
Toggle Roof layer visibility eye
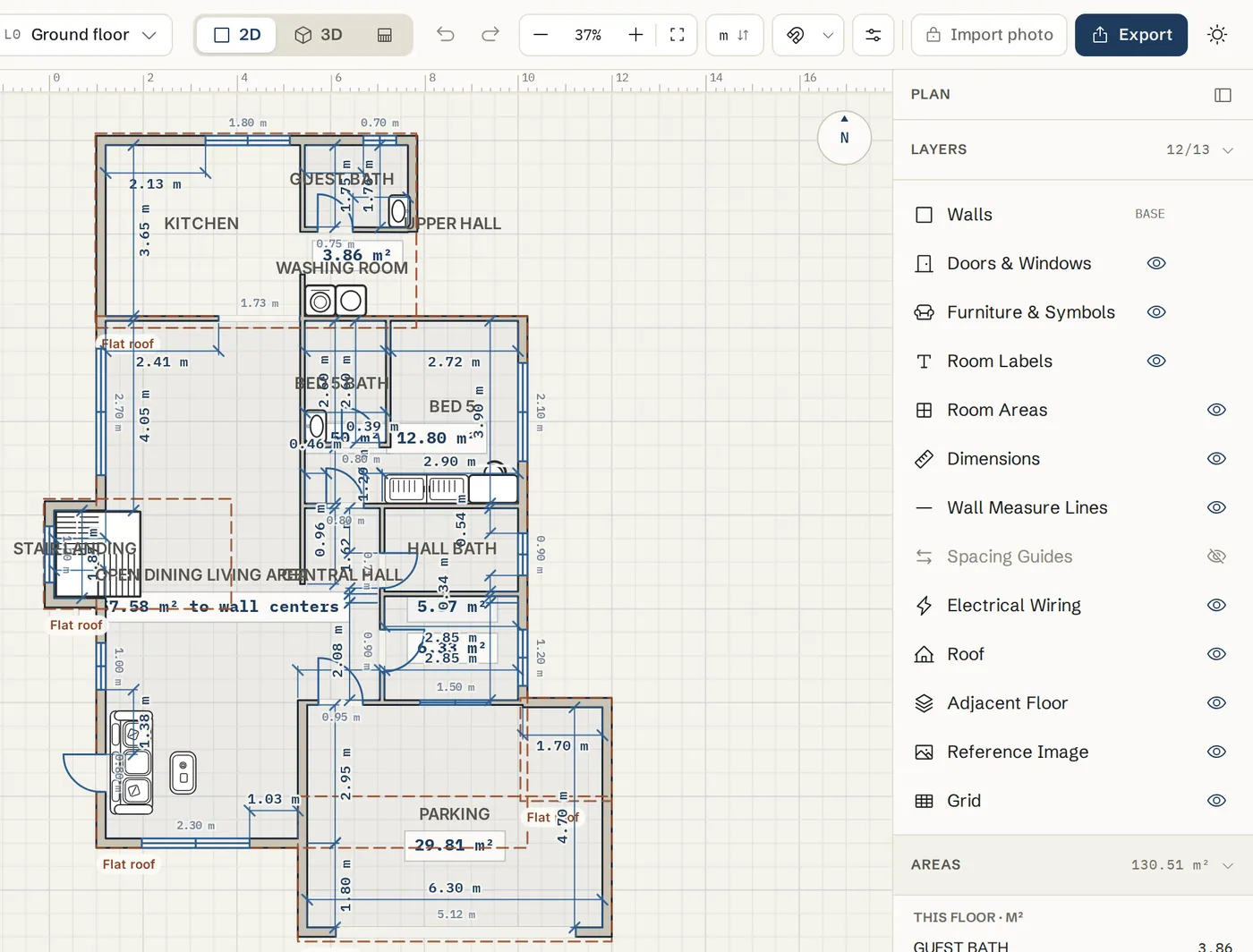click(x=1216, y=654)
